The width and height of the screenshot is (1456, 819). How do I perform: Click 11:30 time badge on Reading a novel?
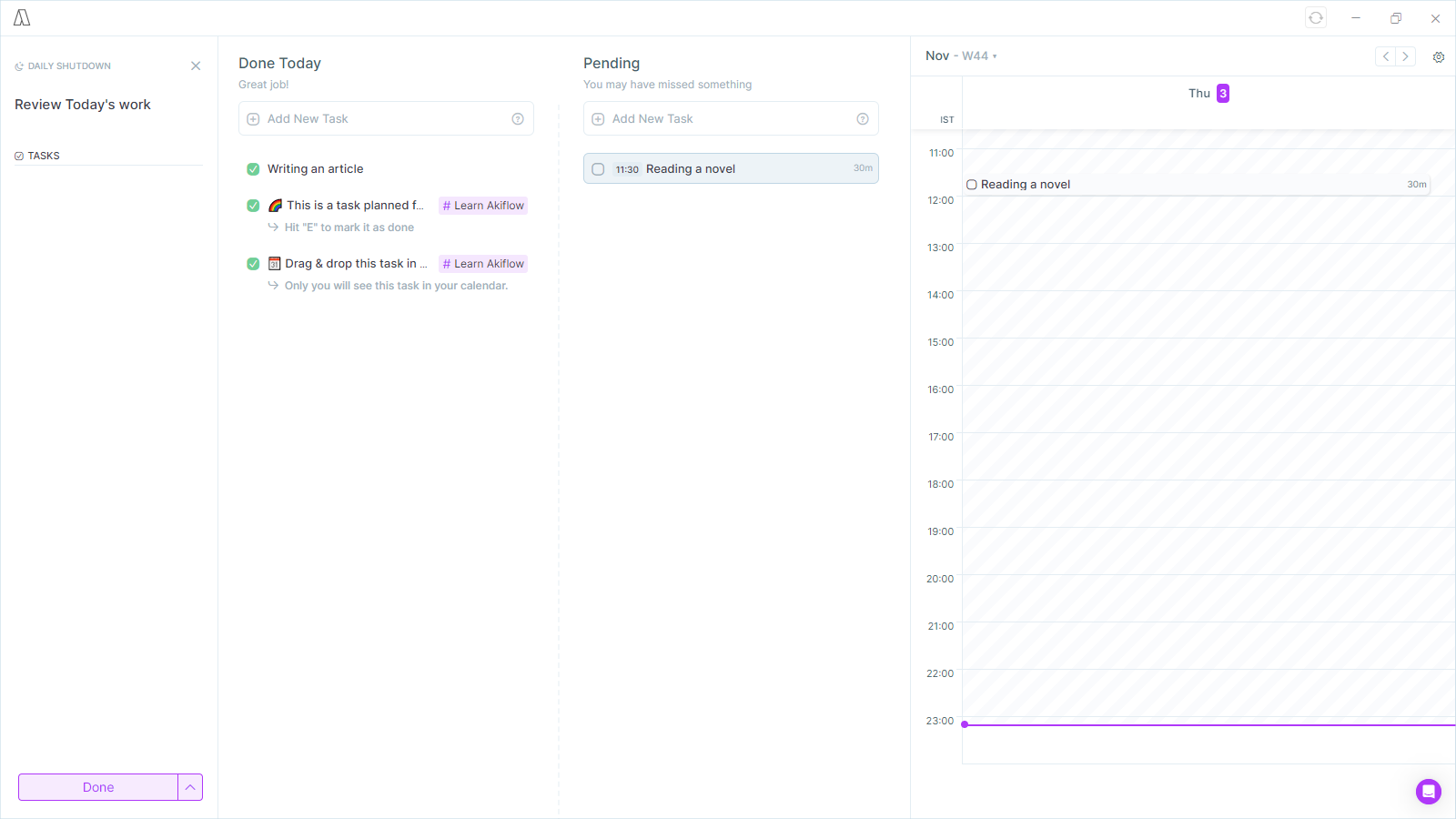[x=627, y=169]
